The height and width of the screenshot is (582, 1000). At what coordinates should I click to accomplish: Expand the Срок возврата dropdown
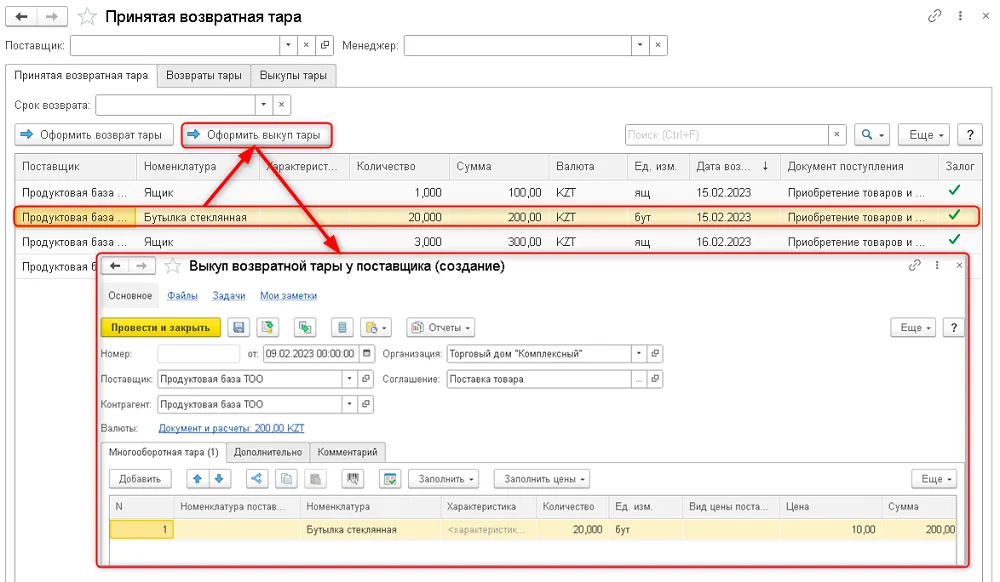[x=263, y=105]
